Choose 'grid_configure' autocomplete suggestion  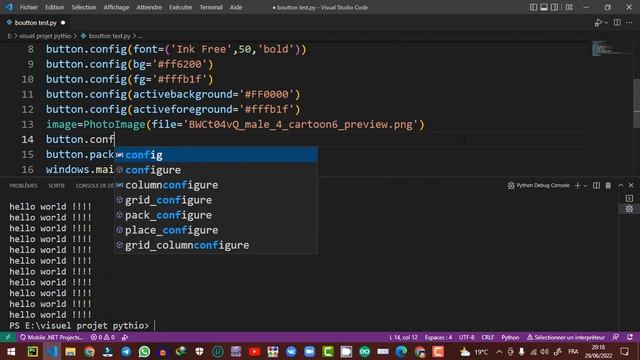(x=216, y=200)
